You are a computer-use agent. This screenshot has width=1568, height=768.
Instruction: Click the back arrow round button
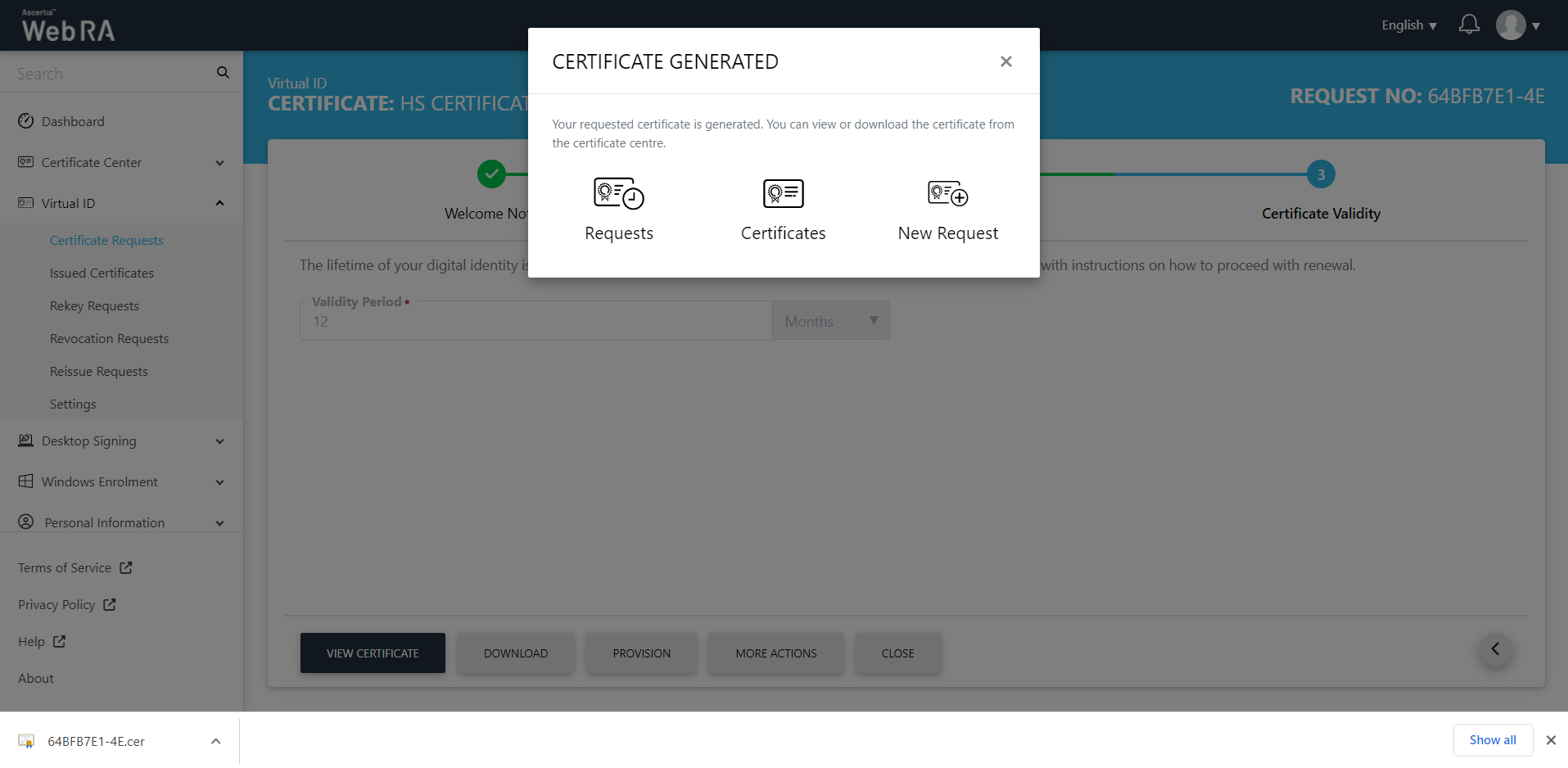(1495, 649)
